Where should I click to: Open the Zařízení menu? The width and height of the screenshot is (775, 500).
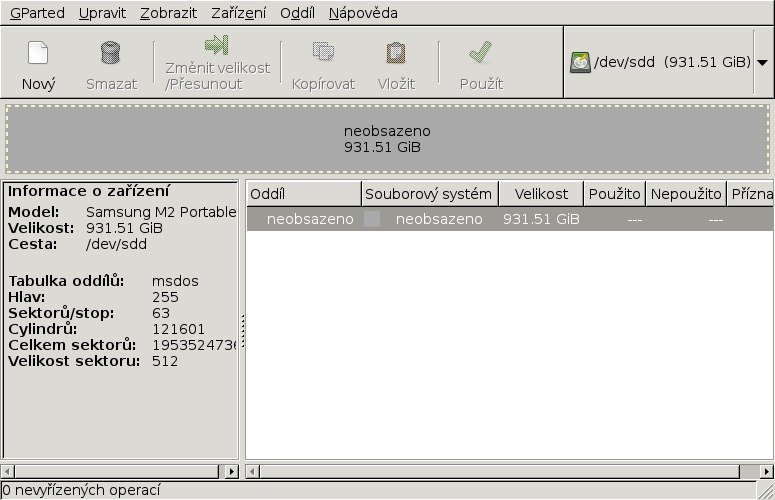click(x=238, y=13)
